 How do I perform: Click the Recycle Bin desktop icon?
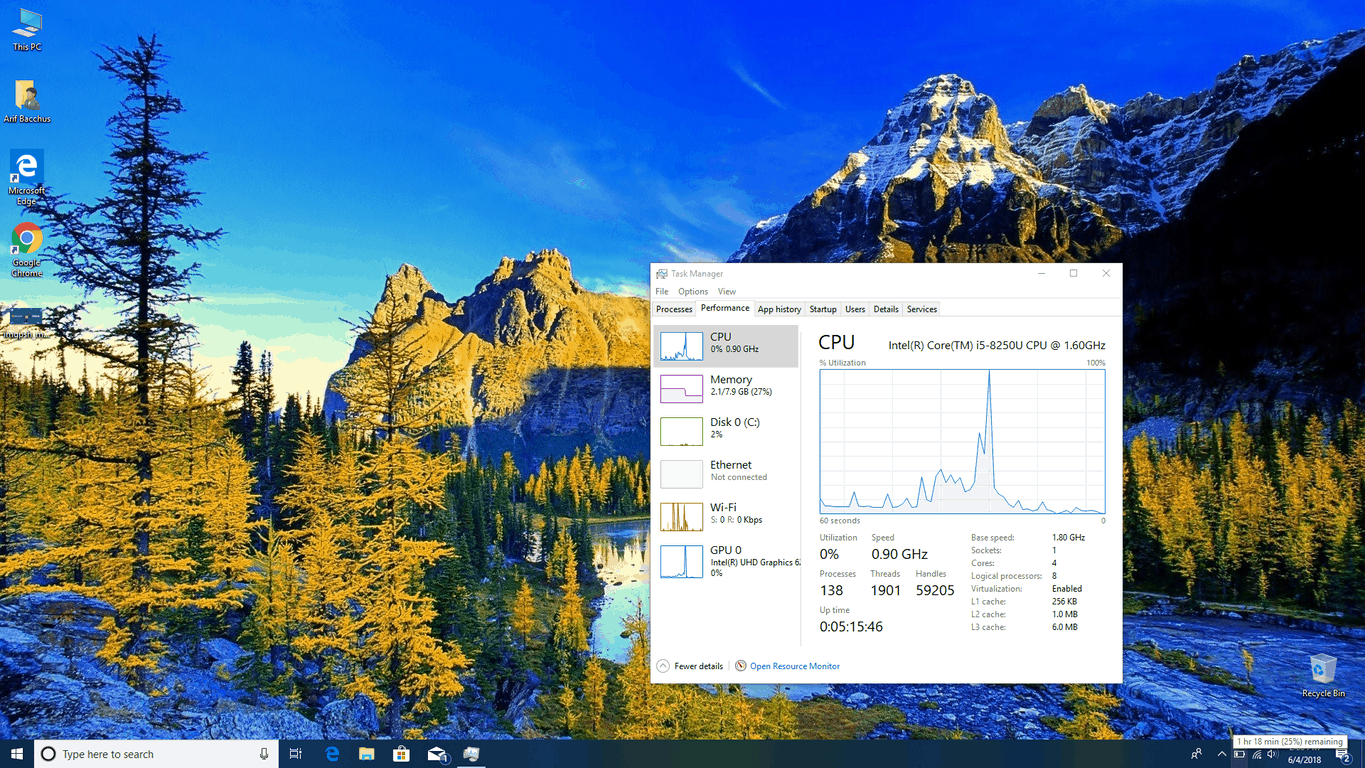1323,675
